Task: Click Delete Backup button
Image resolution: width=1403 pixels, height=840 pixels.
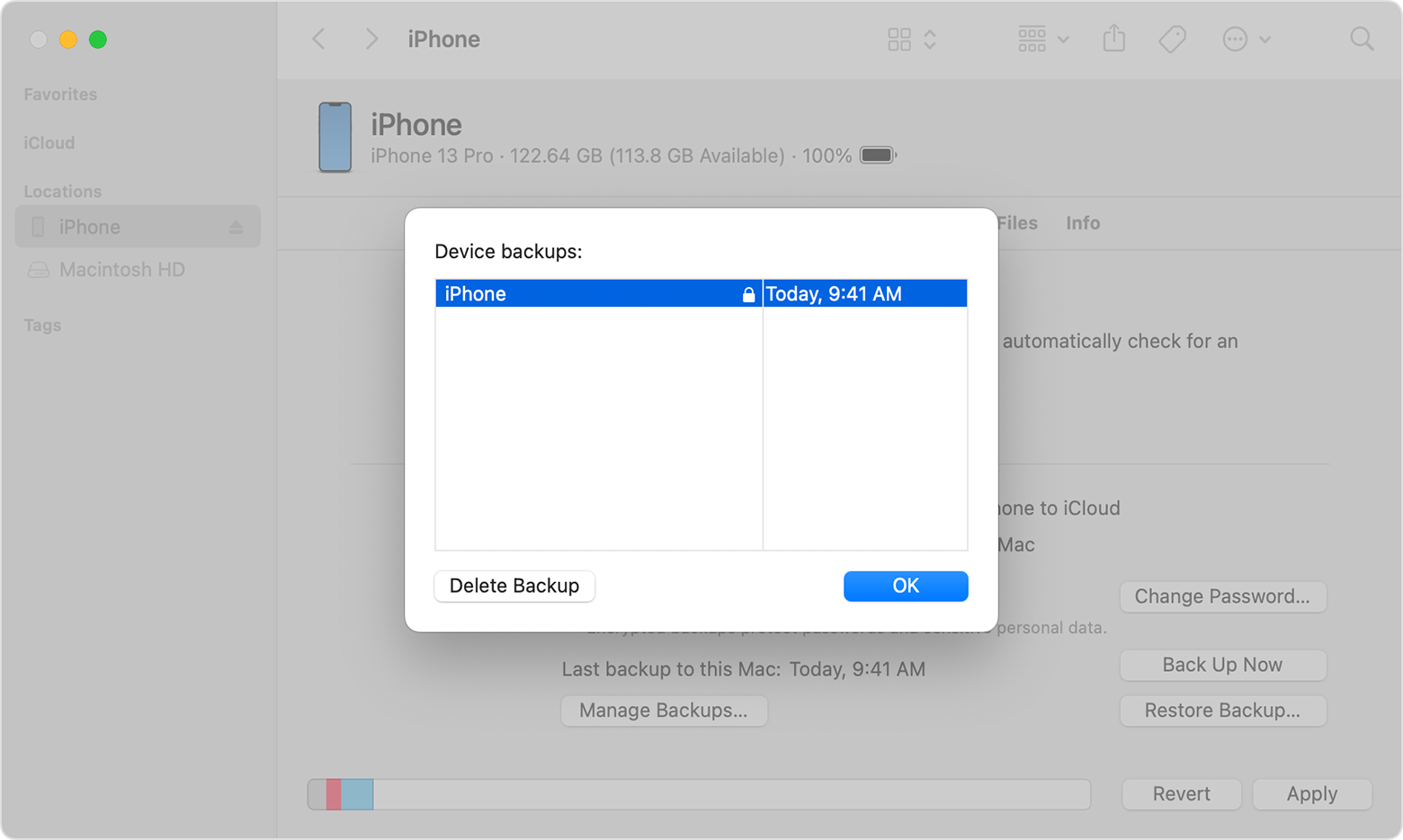Action: pyautogui.click(x=514, y=585)
